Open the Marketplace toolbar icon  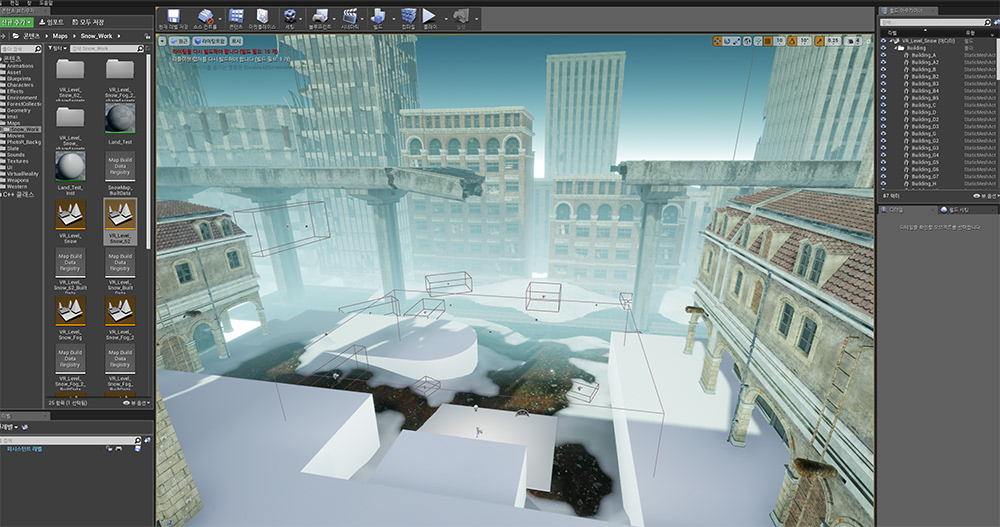(262, 17)
